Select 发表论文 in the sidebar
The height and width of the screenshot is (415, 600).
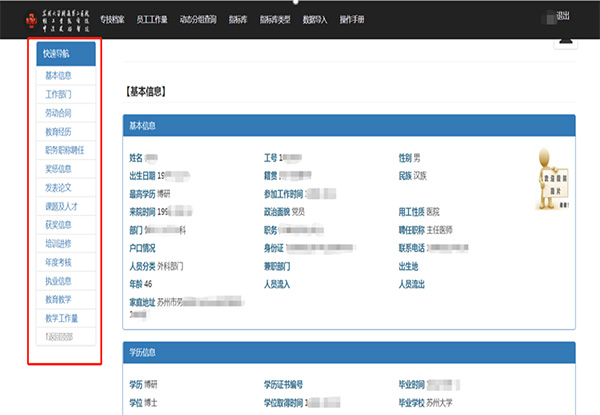coord(58,187)
